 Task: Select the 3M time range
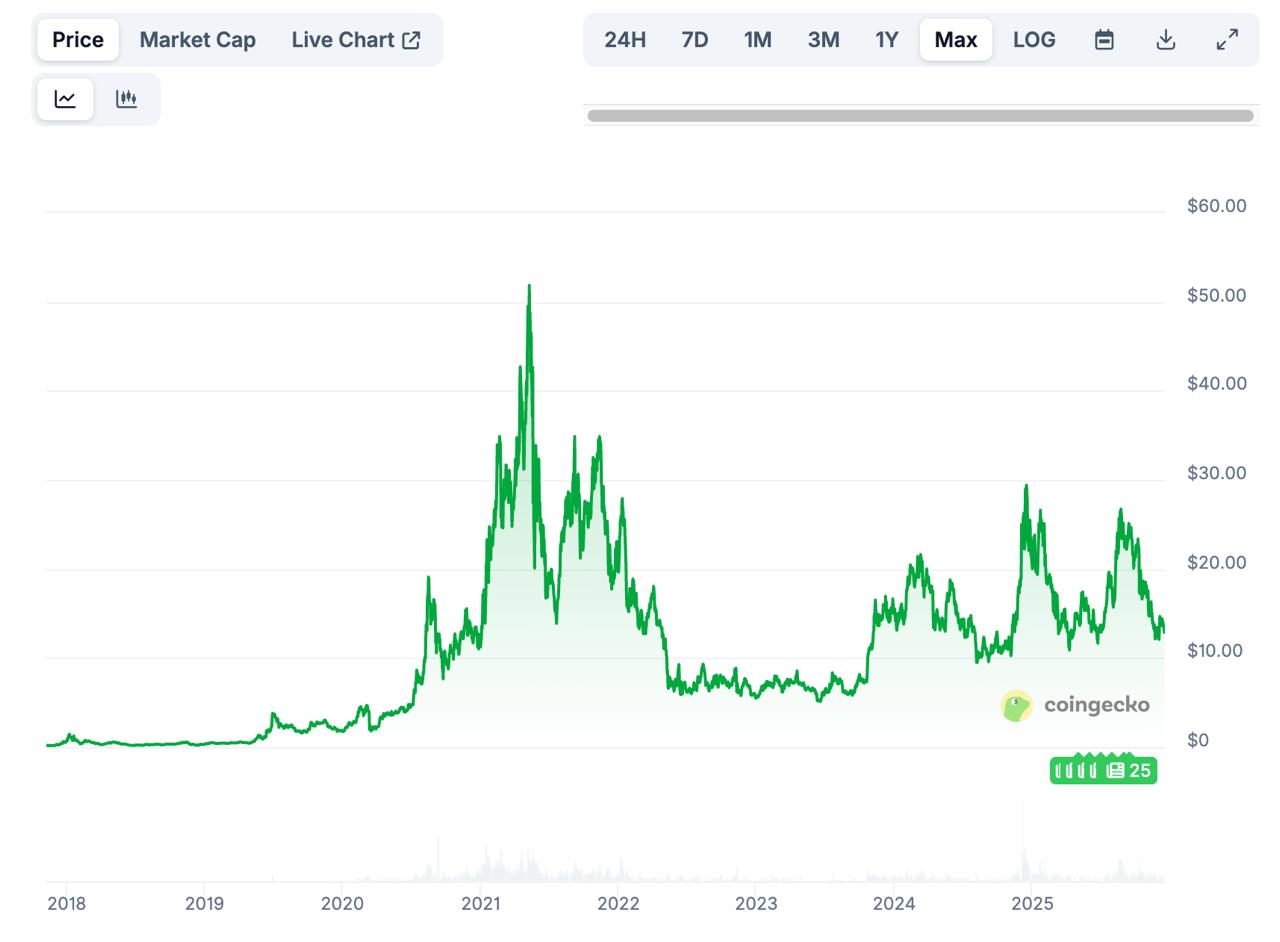tap(822, 39)
